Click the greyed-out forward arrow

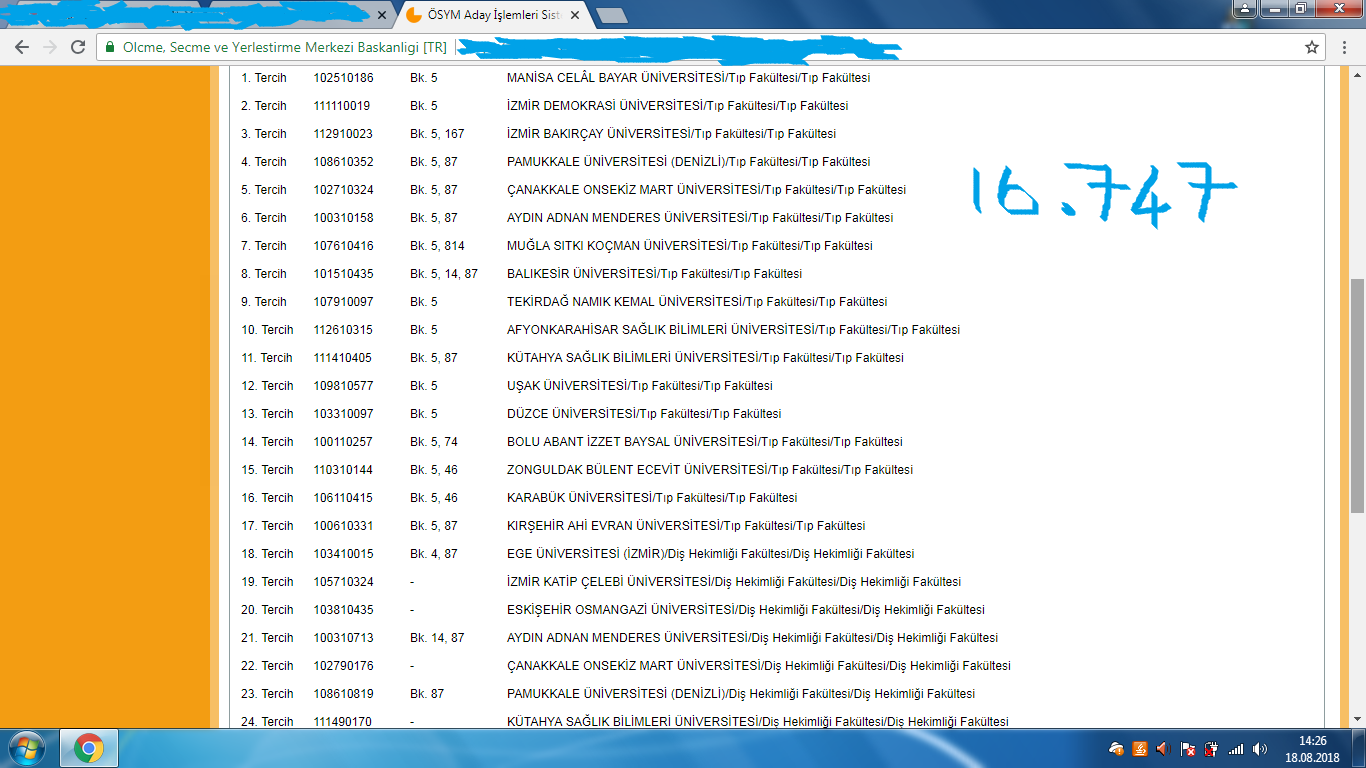click(x=50, y=47)
